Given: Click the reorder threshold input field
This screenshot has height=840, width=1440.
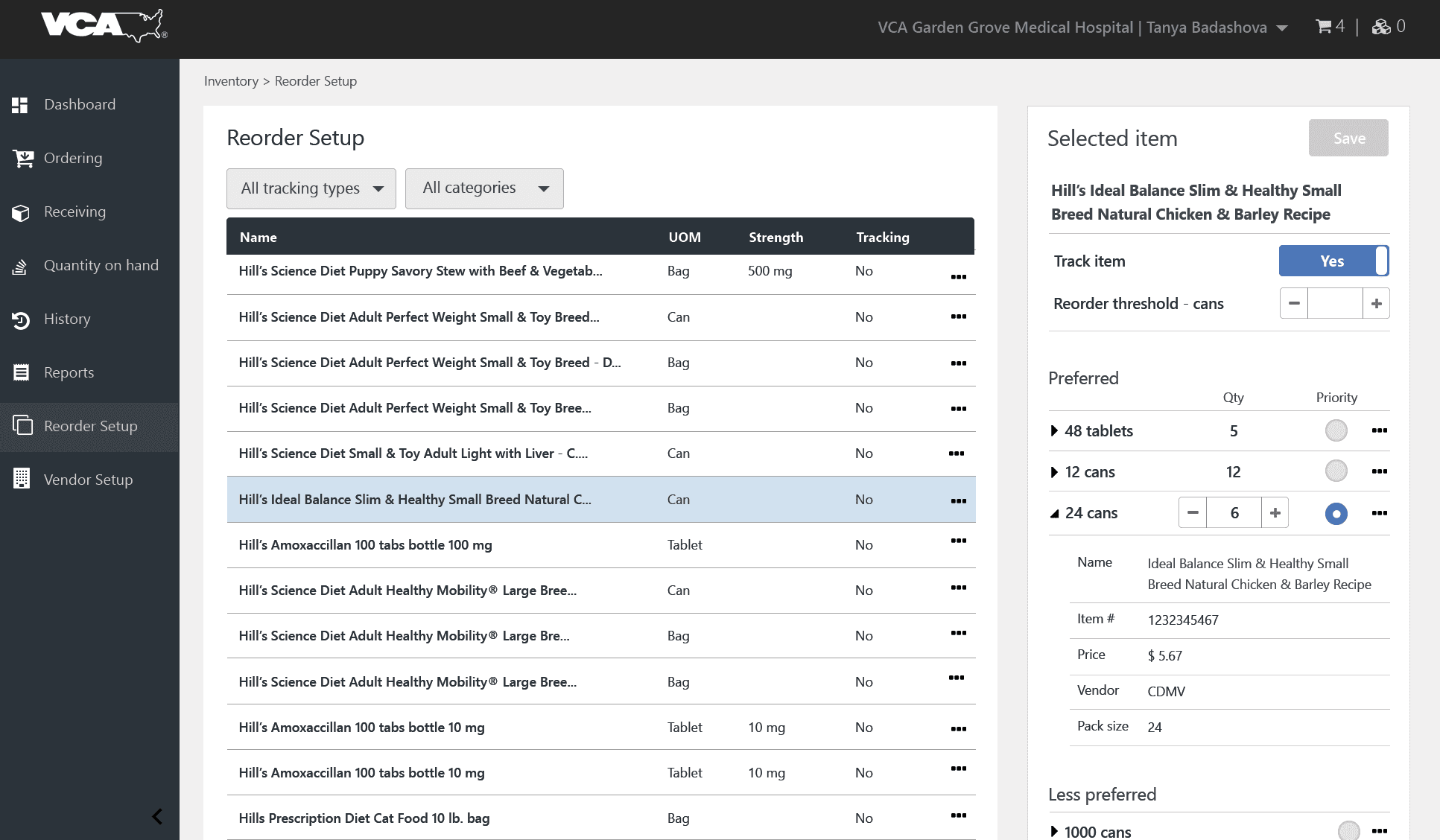Looking at the screenshot, I should [1335, 303].
